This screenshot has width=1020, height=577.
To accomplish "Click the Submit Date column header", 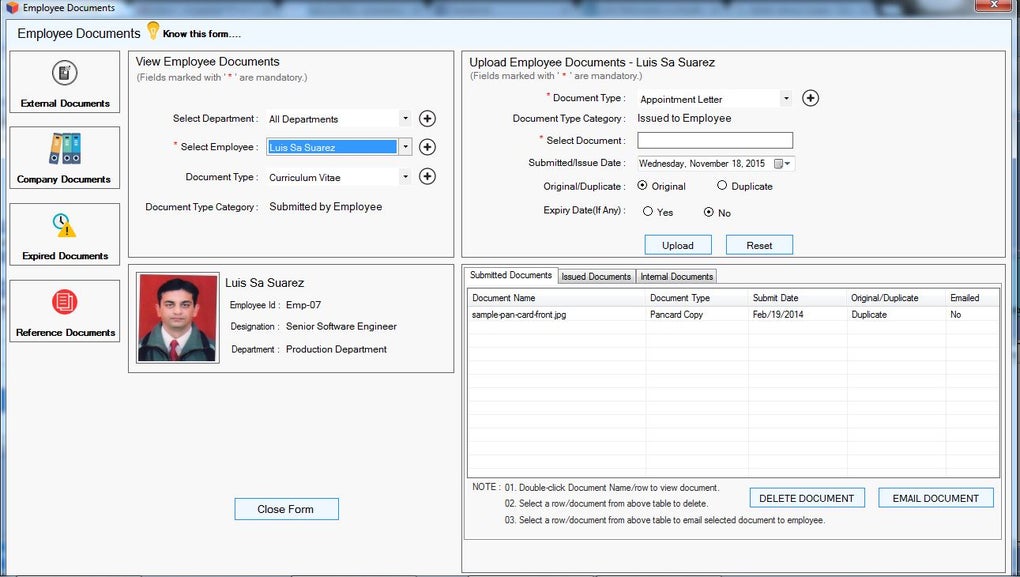I will click(798, 298).
